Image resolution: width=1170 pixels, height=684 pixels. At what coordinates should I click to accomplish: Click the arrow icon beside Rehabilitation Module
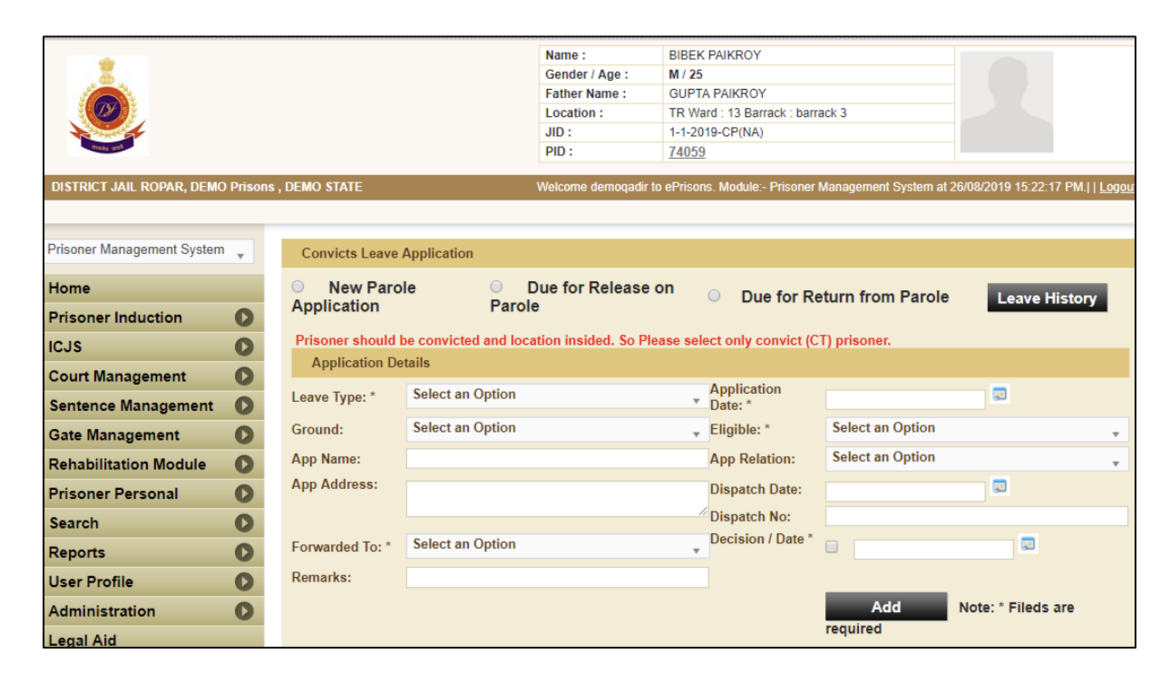pyautogui.click(x=245, y=464)
